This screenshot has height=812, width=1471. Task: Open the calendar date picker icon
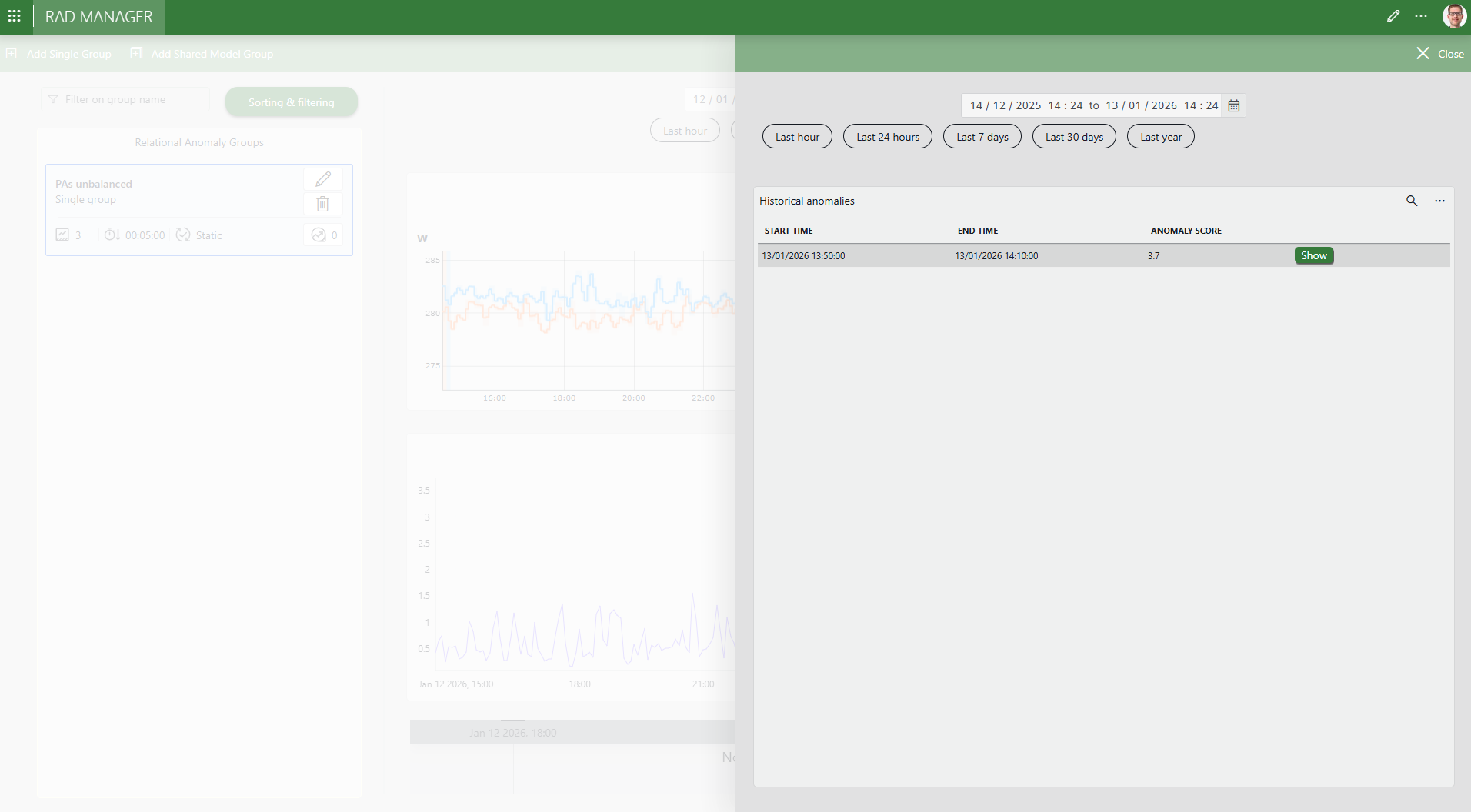coord(1234,106)
